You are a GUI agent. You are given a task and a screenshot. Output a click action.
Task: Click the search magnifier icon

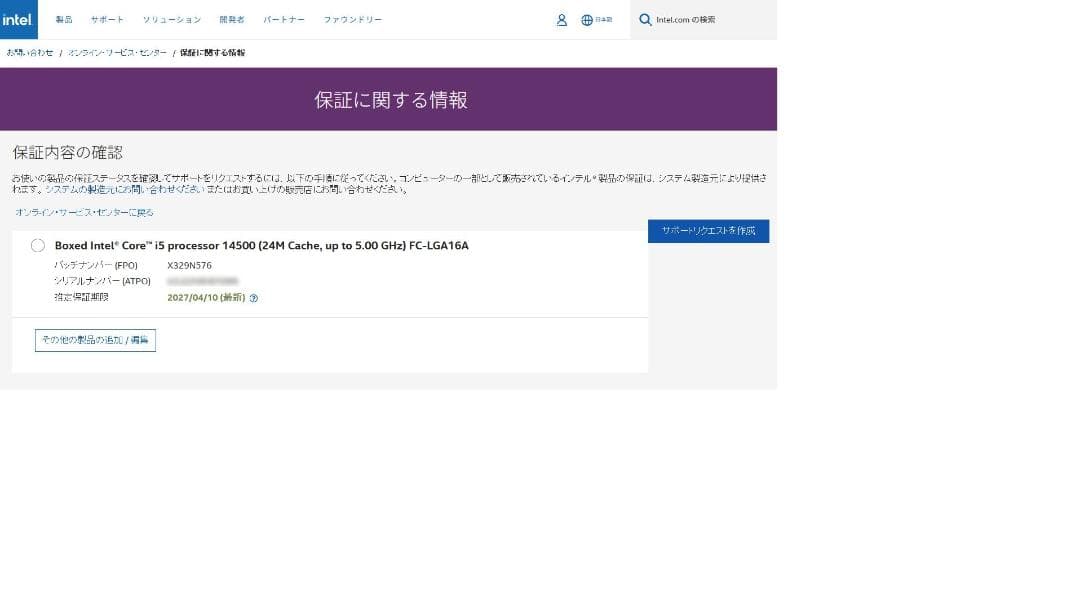(x=645, y=20)
